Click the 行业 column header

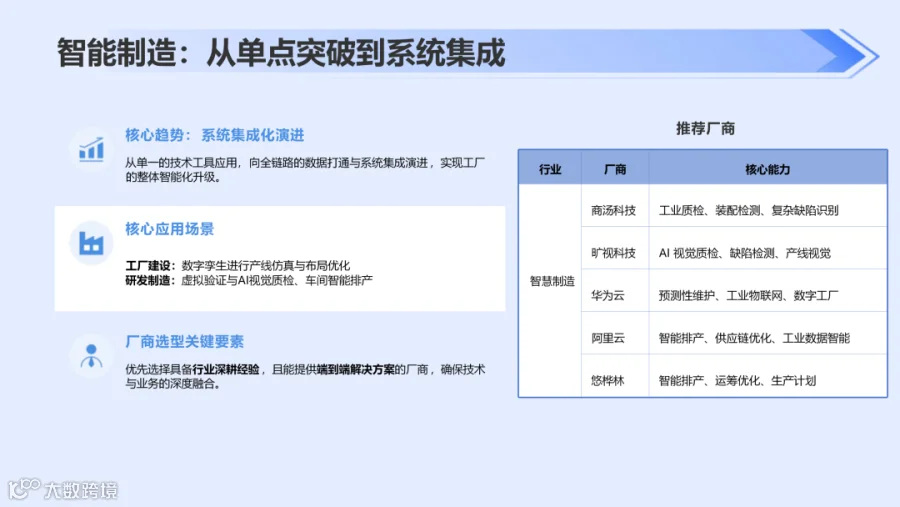(550, 169)
